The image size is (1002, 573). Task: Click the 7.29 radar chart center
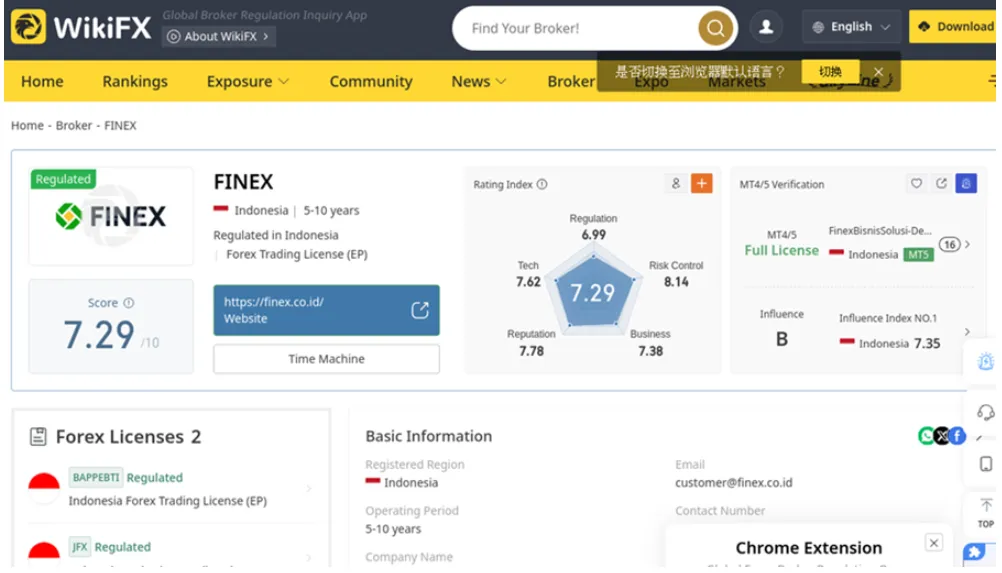coord(592,293)
